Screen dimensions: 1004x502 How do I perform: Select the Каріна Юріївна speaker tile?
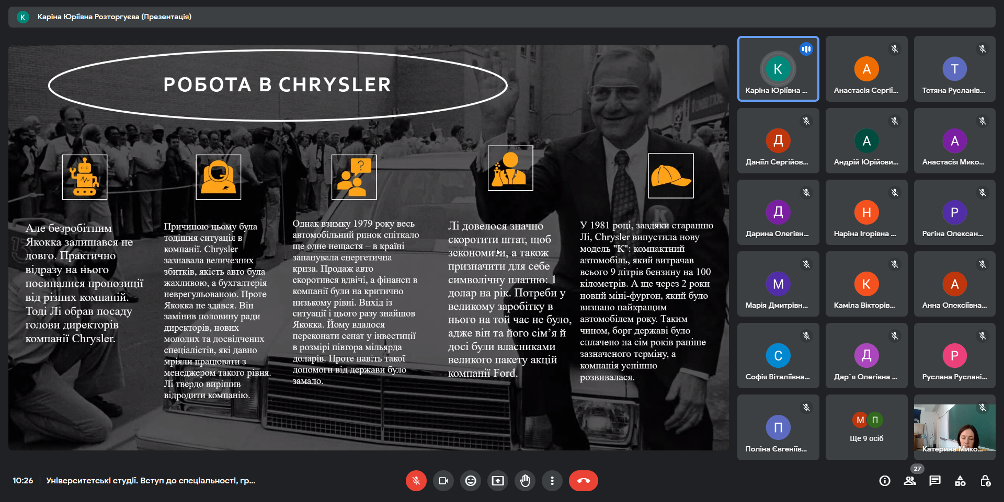click(778, 69)
